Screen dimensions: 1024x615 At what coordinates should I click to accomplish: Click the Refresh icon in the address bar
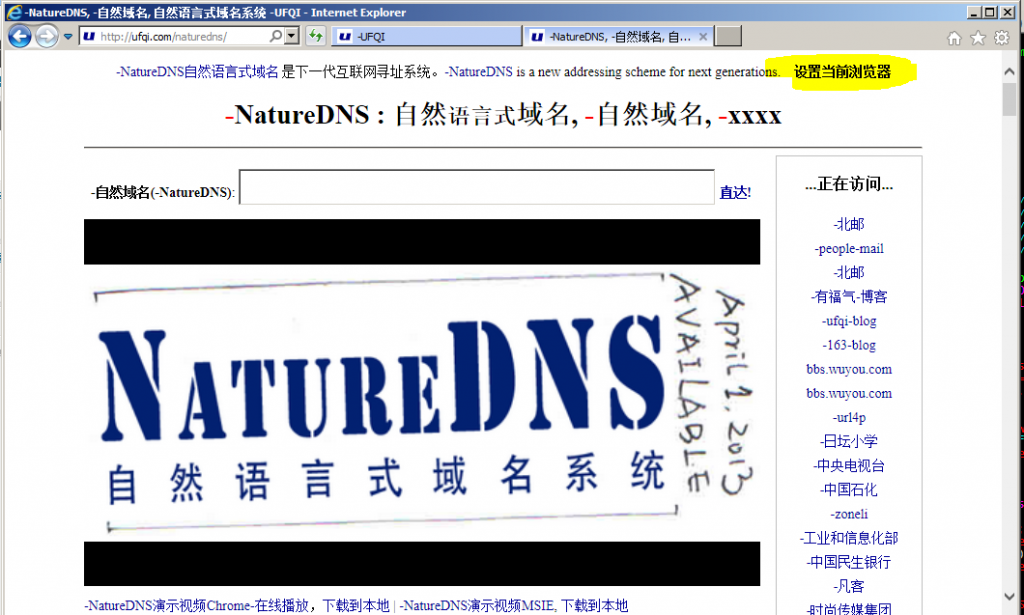(316, 35)
